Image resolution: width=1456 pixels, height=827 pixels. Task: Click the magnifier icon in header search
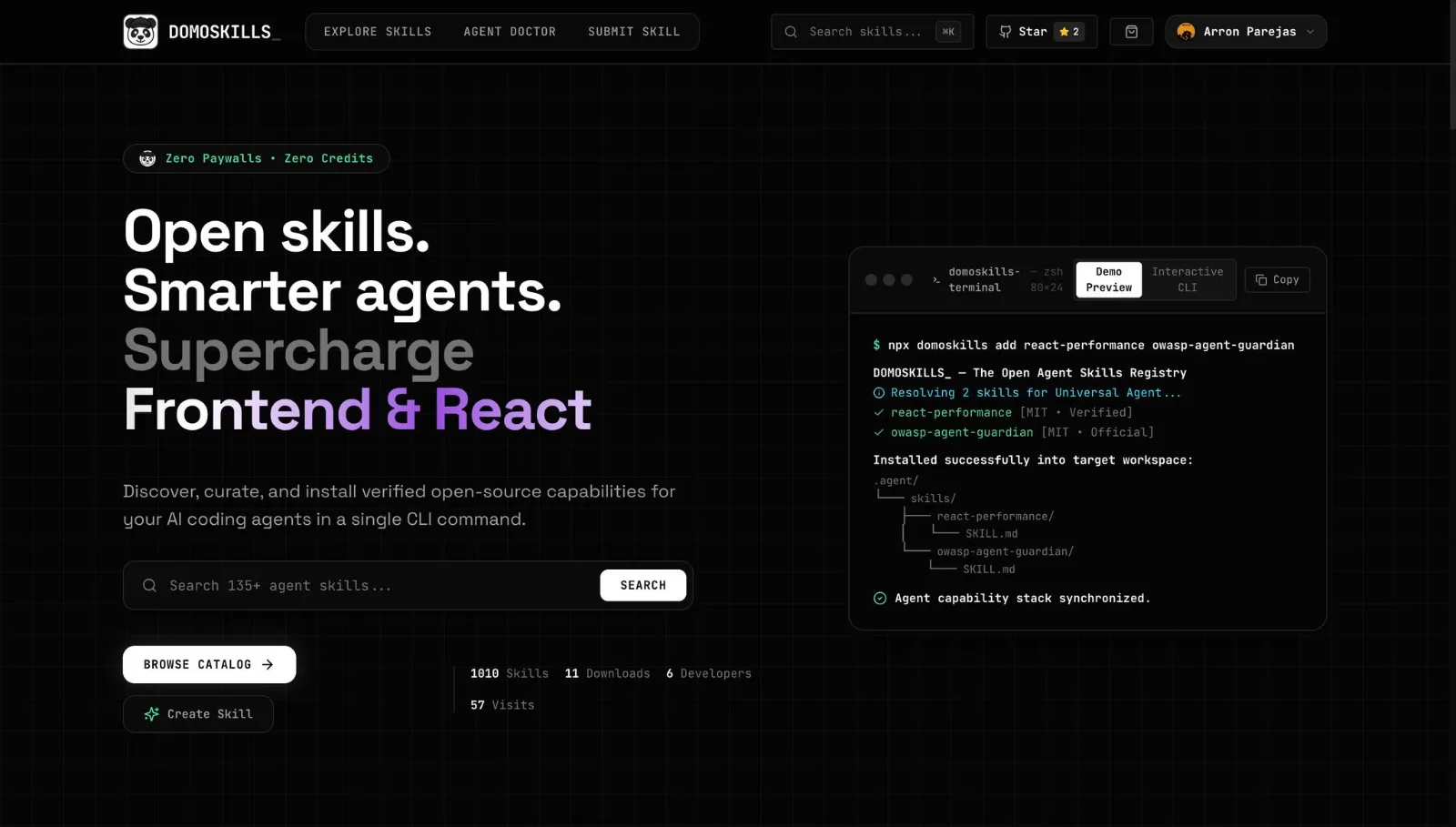point(791,32)
